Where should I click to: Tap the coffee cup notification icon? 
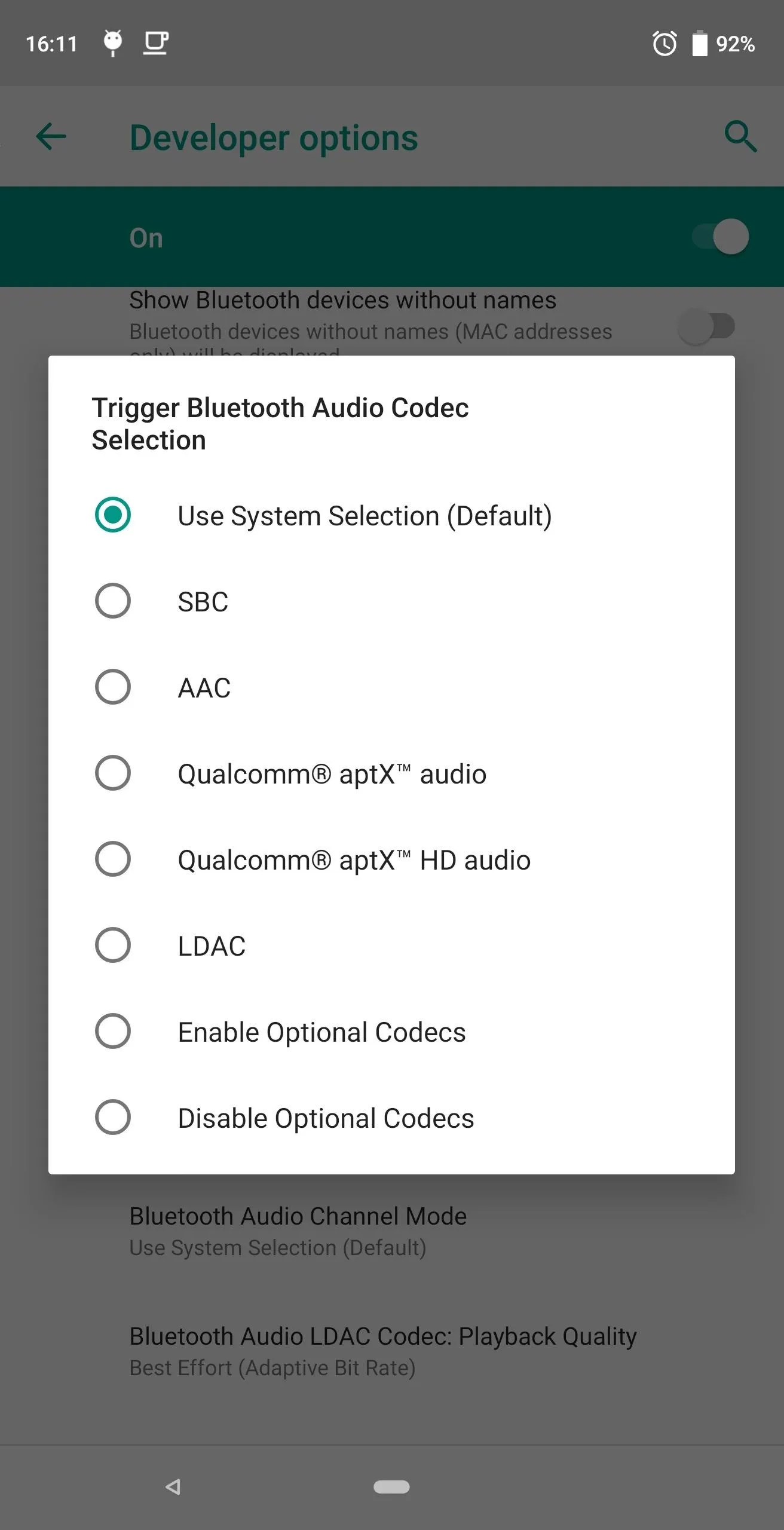coord(155,44)
